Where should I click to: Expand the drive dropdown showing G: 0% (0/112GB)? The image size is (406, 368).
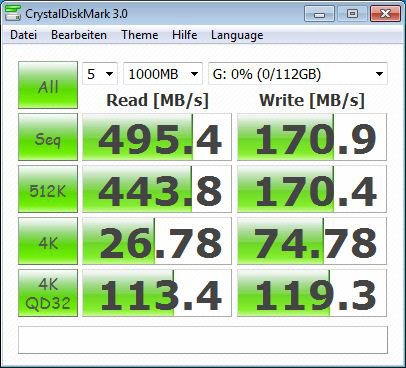[298, 74]
